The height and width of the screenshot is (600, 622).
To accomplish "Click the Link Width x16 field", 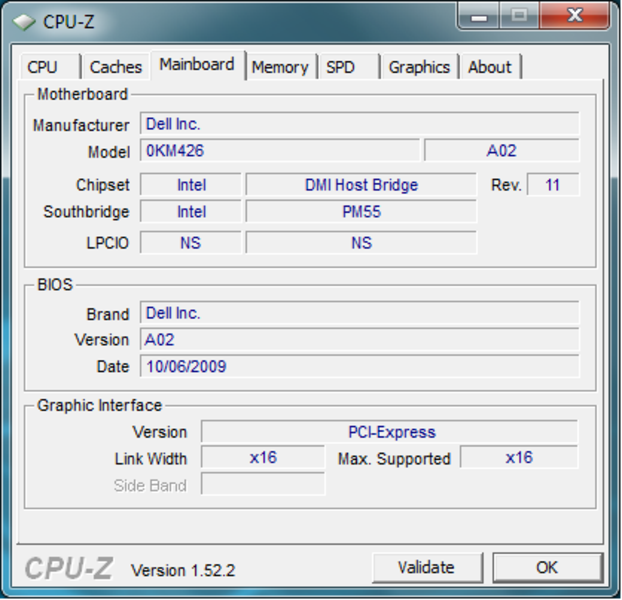I will point(263,457).
